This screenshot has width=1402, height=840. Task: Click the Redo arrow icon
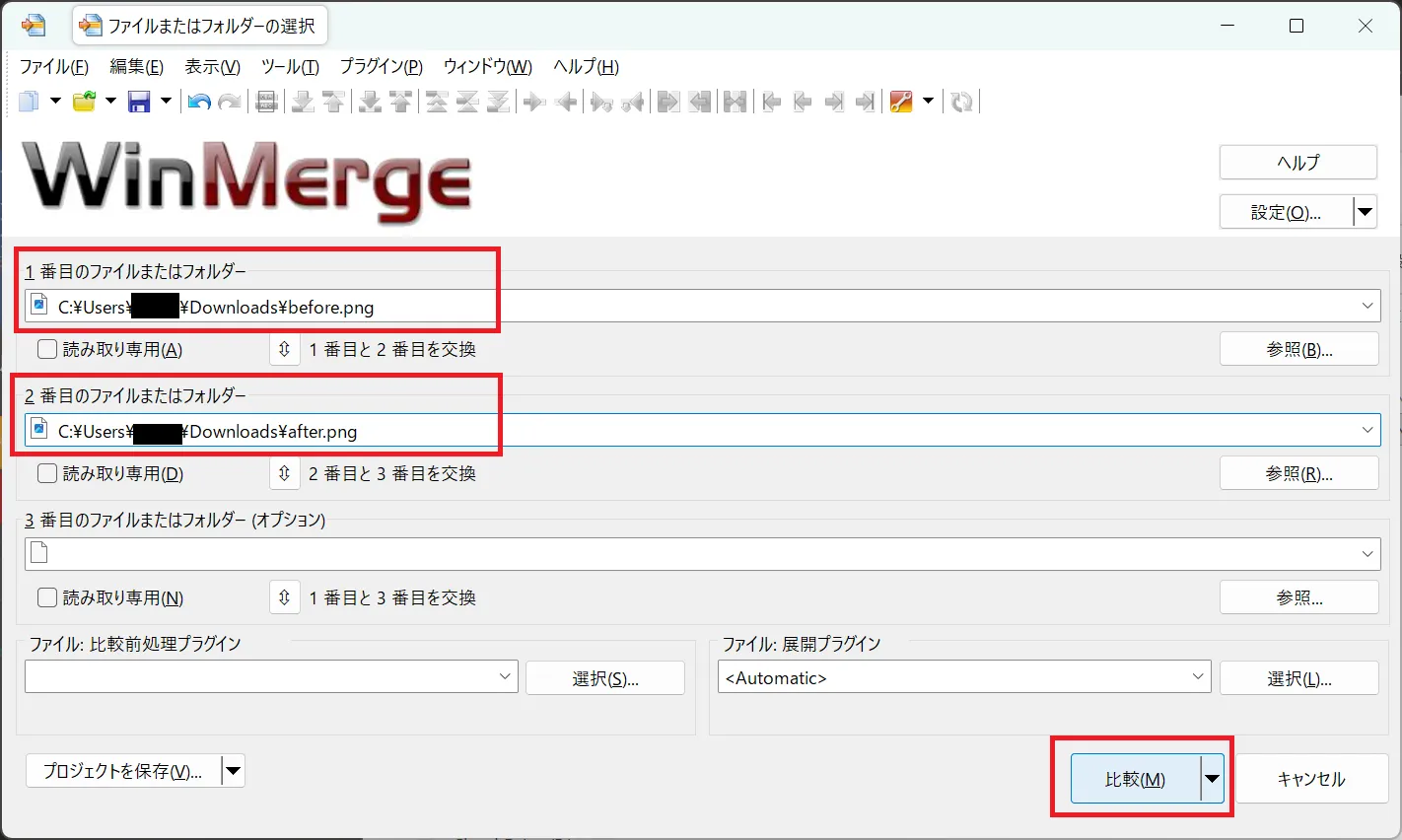(x=230, y=101)
